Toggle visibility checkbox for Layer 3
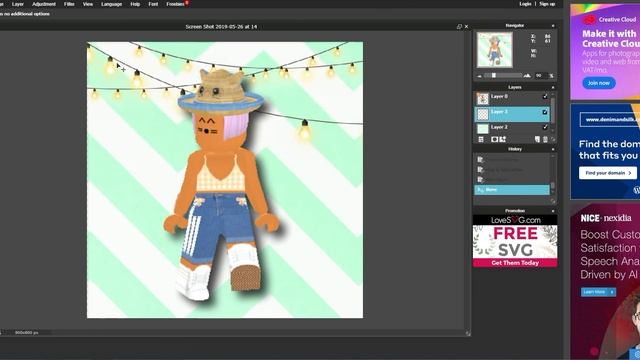The width and height of the screenshot is (640, 360). (545, 112)
